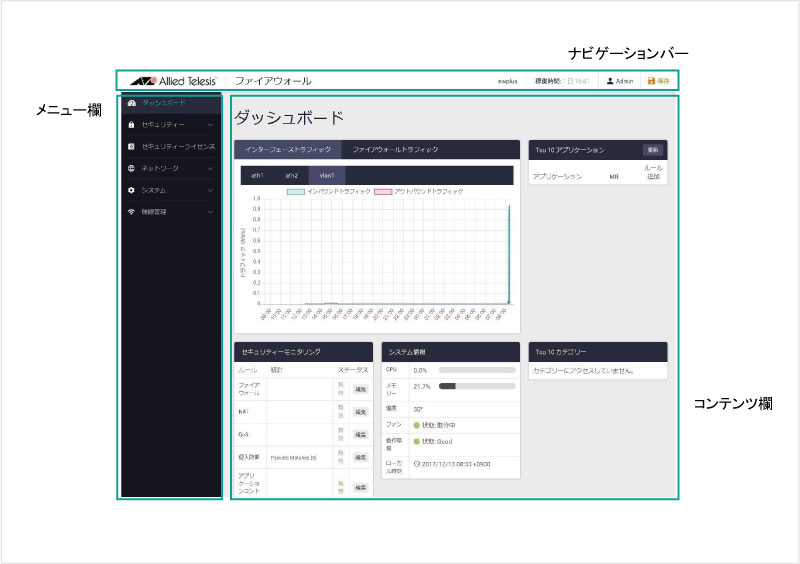Click the 30° temperature value
Image resolution: width=800 pixels, height=564 pixels.
tap(418, 409)
